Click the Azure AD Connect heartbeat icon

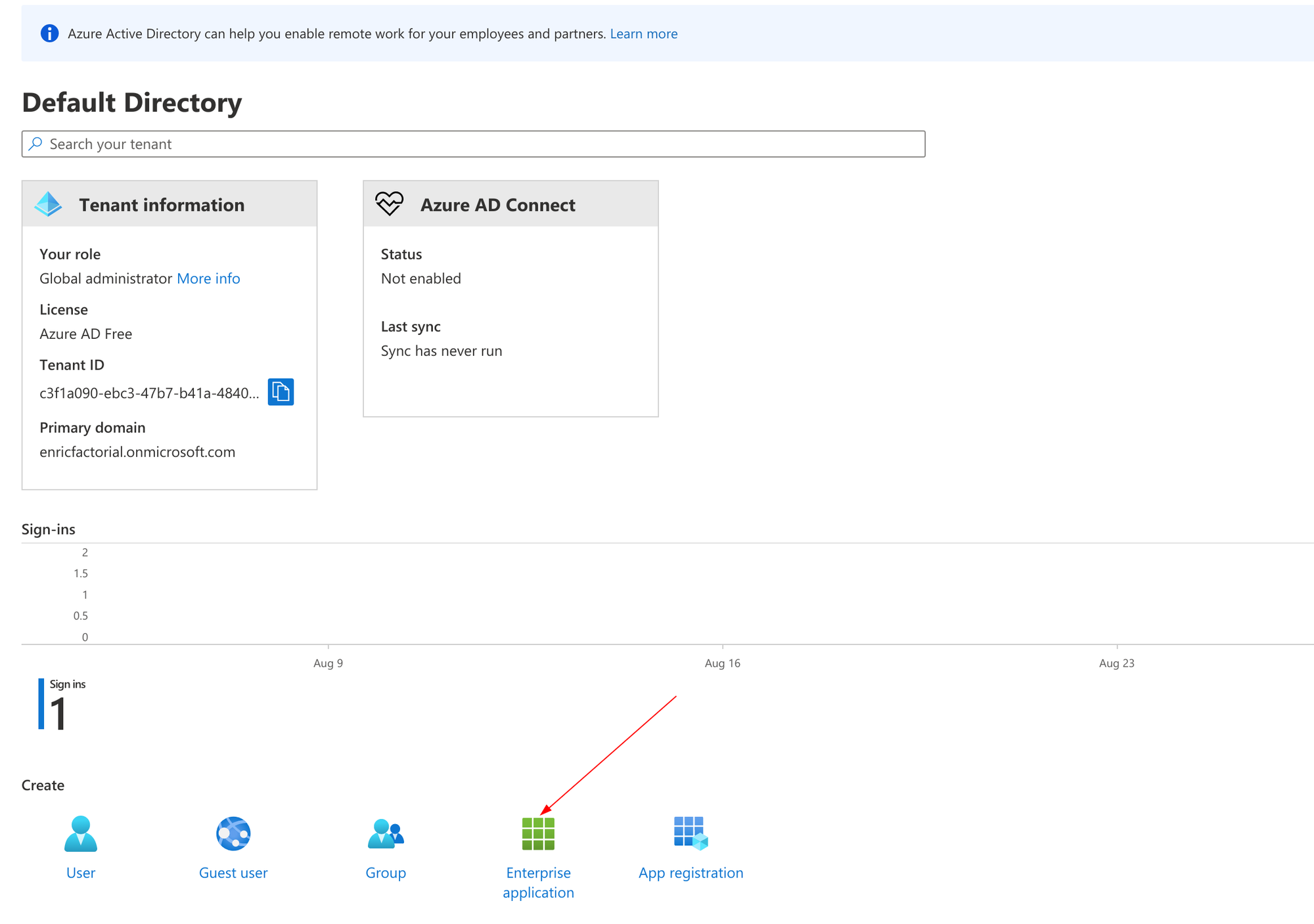(x=390, y=204)
